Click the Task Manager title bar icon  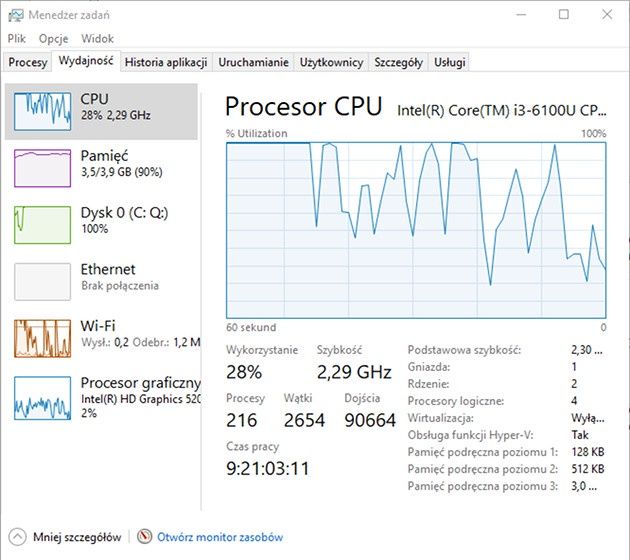pos(16,15)
